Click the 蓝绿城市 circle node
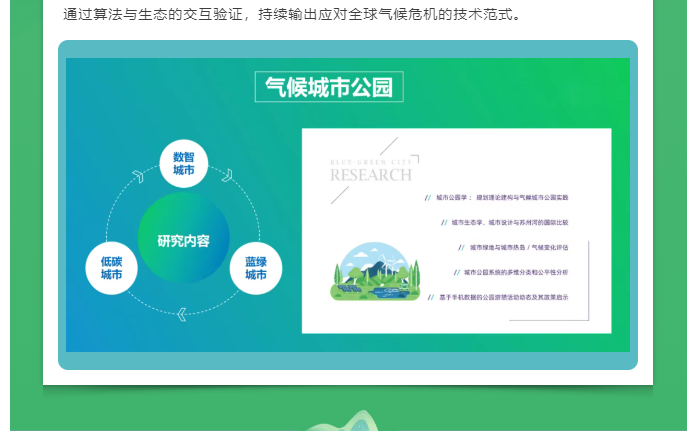 coord(256,268)
